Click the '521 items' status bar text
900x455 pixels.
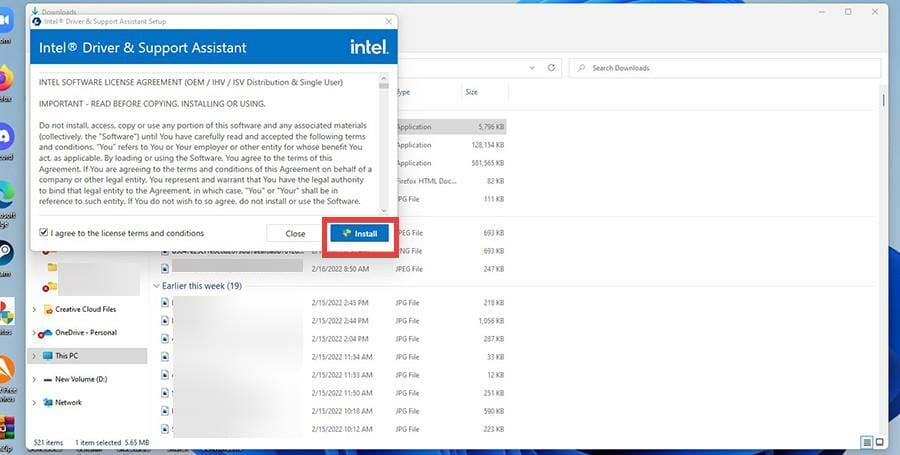(48, 442)
